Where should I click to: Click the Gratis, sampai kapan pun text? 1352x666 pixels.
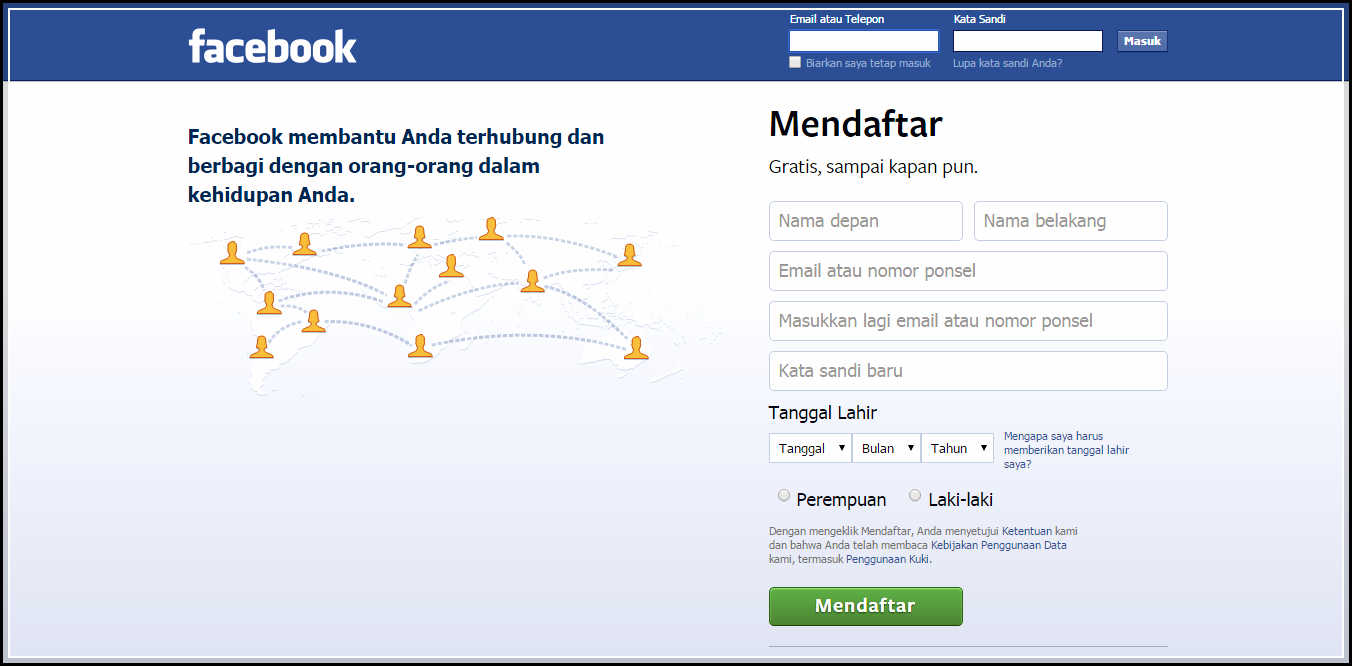[873, 167]
